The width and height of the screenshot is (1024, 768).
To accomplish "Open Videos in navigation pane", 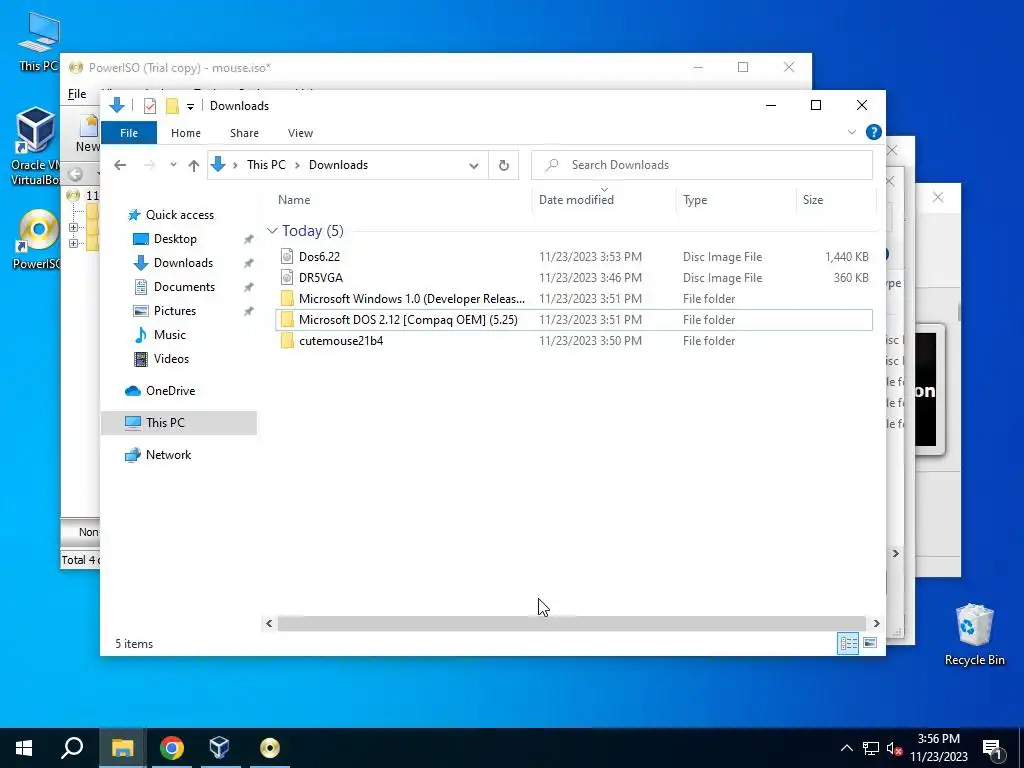I will [171, 359].
